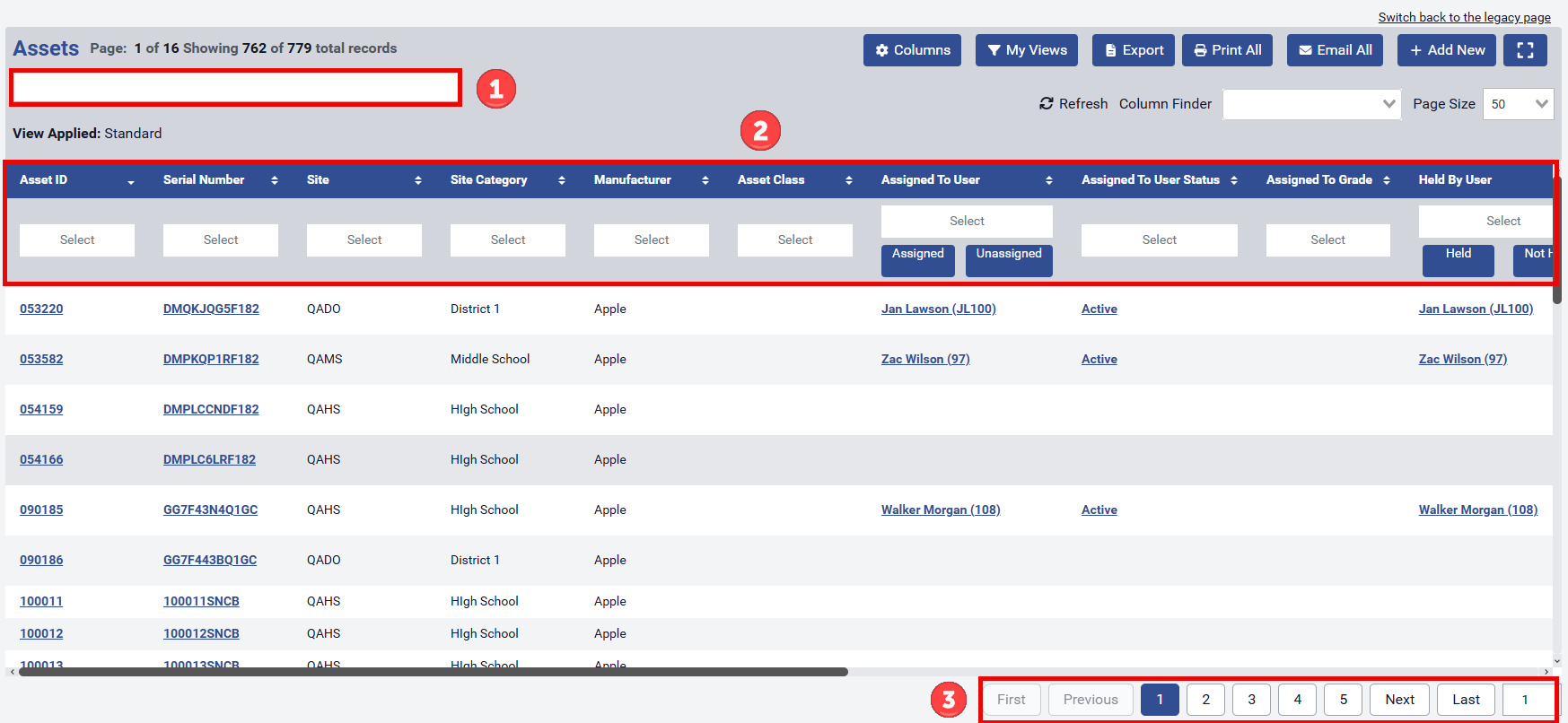Click Next page button
1568x723 pixels.
(1400, 700)
